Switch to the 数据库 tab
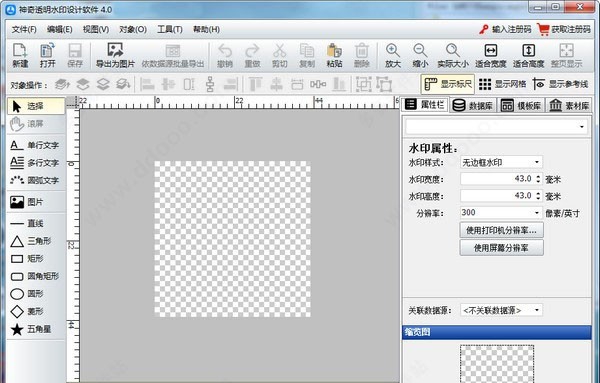The image size is (600, 383). 473,105
